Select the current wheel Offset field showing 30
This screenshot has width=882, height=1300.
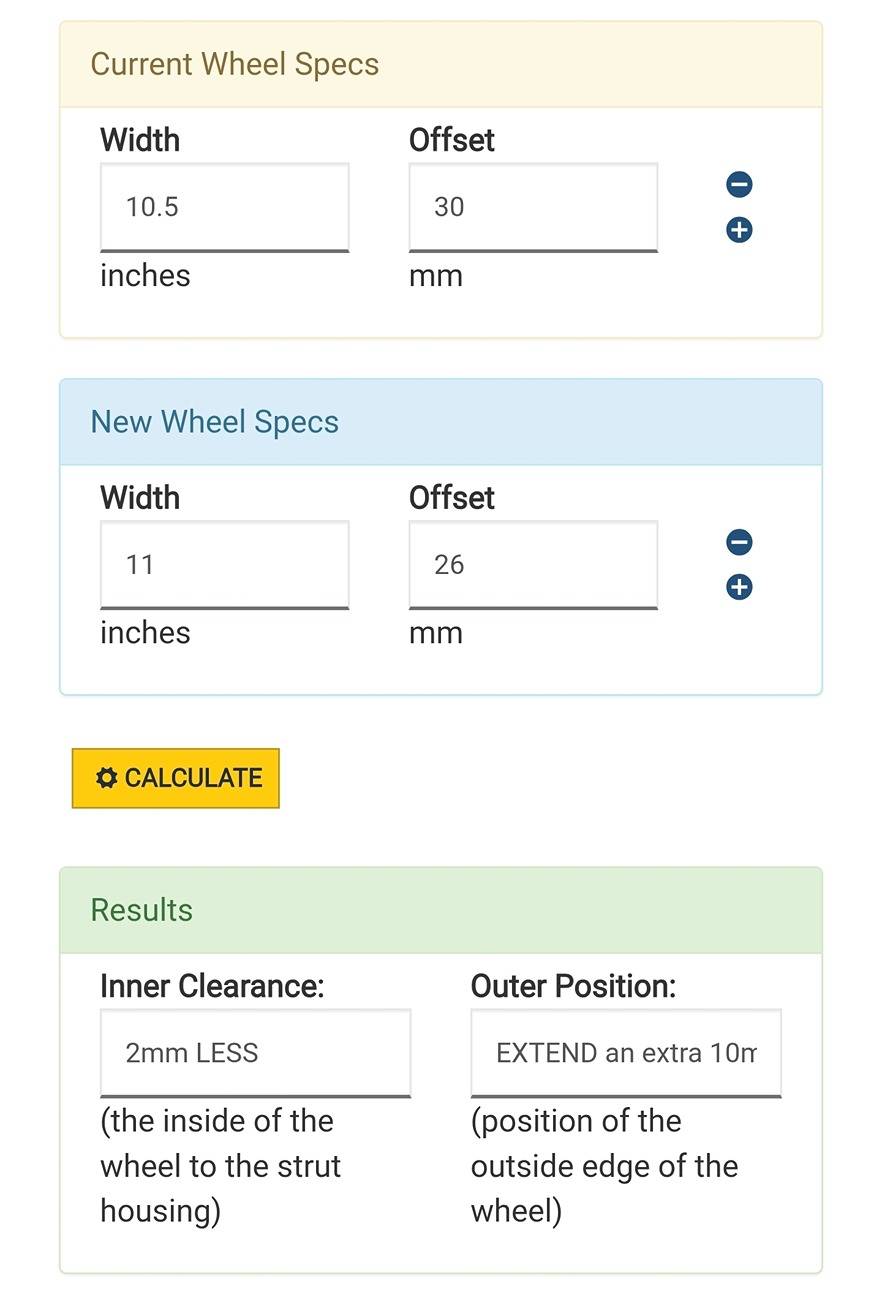[533, 207]
